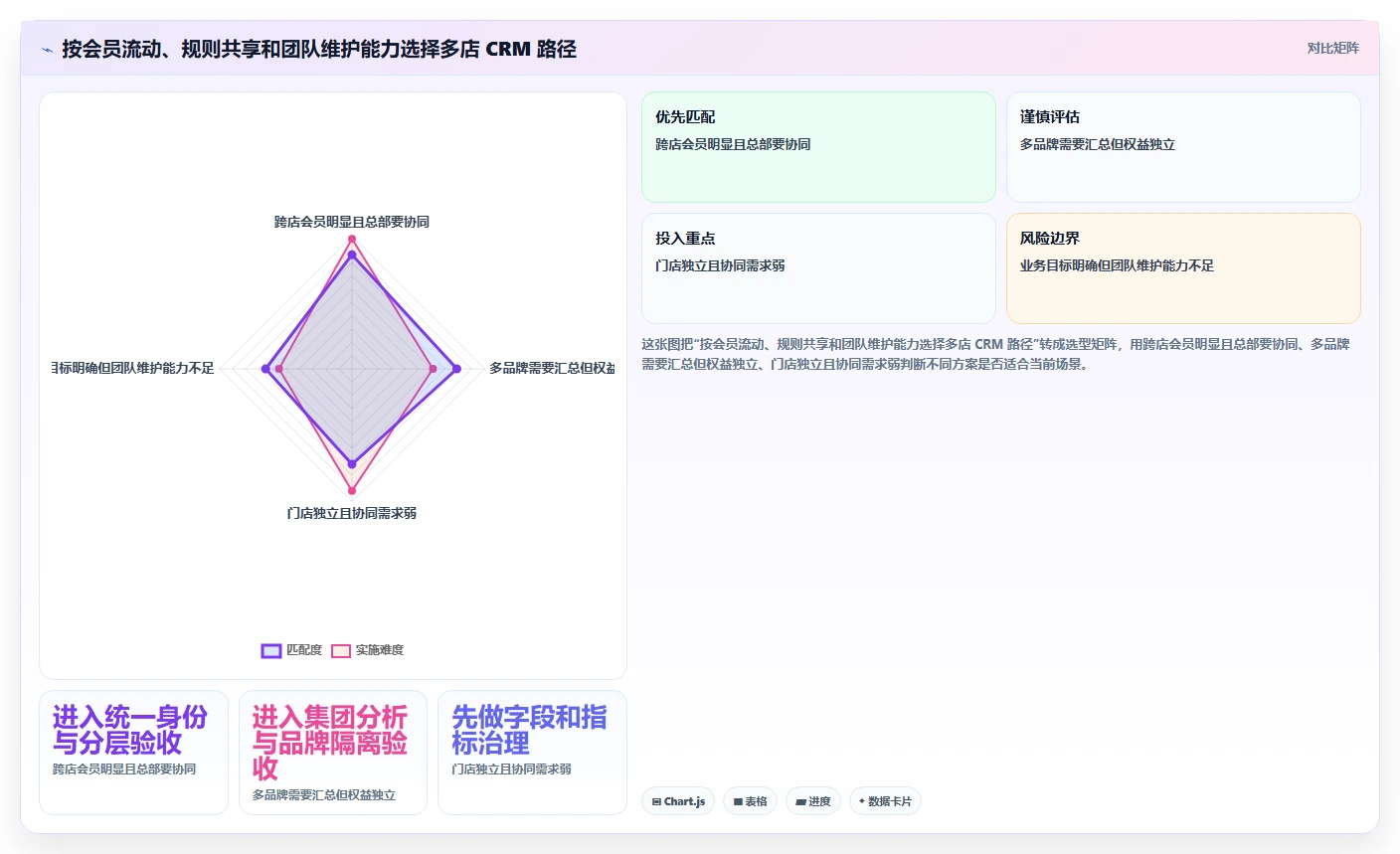Click the right radar axis label 多品牌需要汇总
Viewport: 1400px width, 854px height.
pos(552,368)
